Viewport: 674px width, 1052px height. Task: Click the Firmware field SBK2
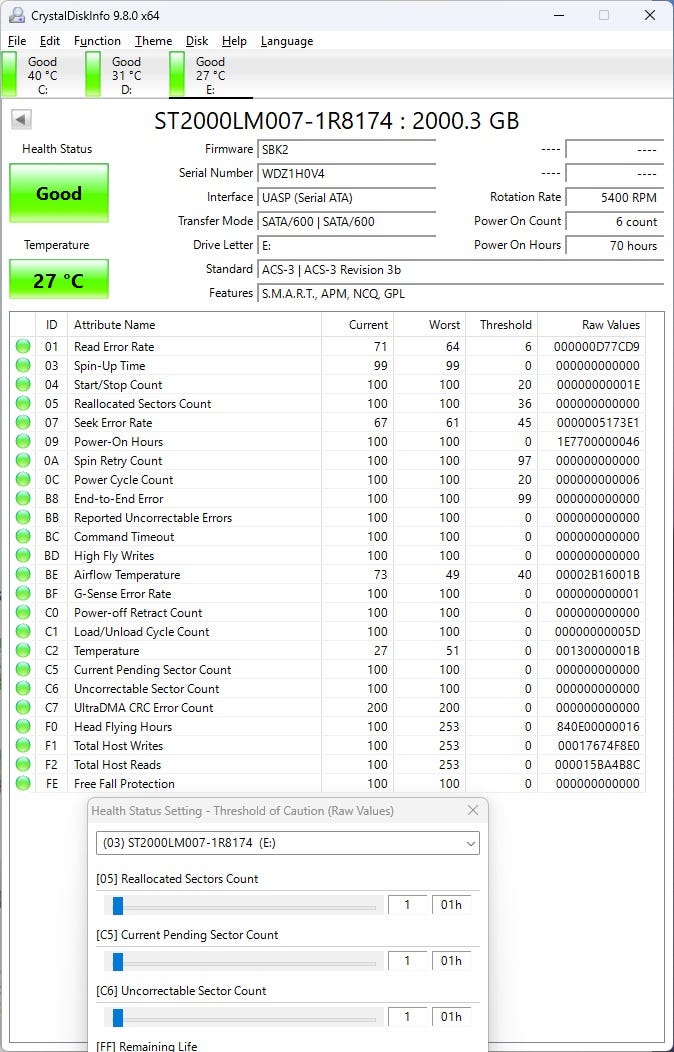(x=347, y=149)
